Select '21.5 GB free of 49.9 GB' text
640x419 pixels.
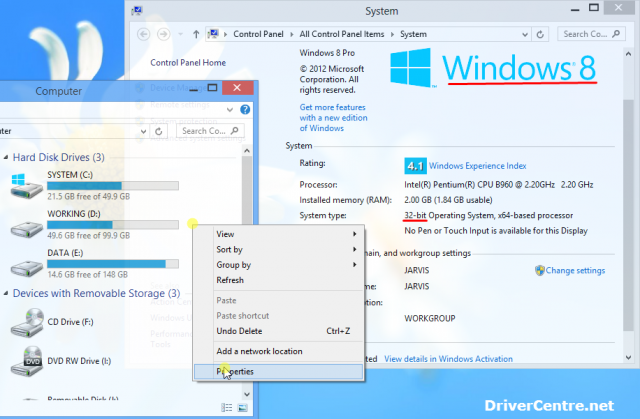click(89, 197)
